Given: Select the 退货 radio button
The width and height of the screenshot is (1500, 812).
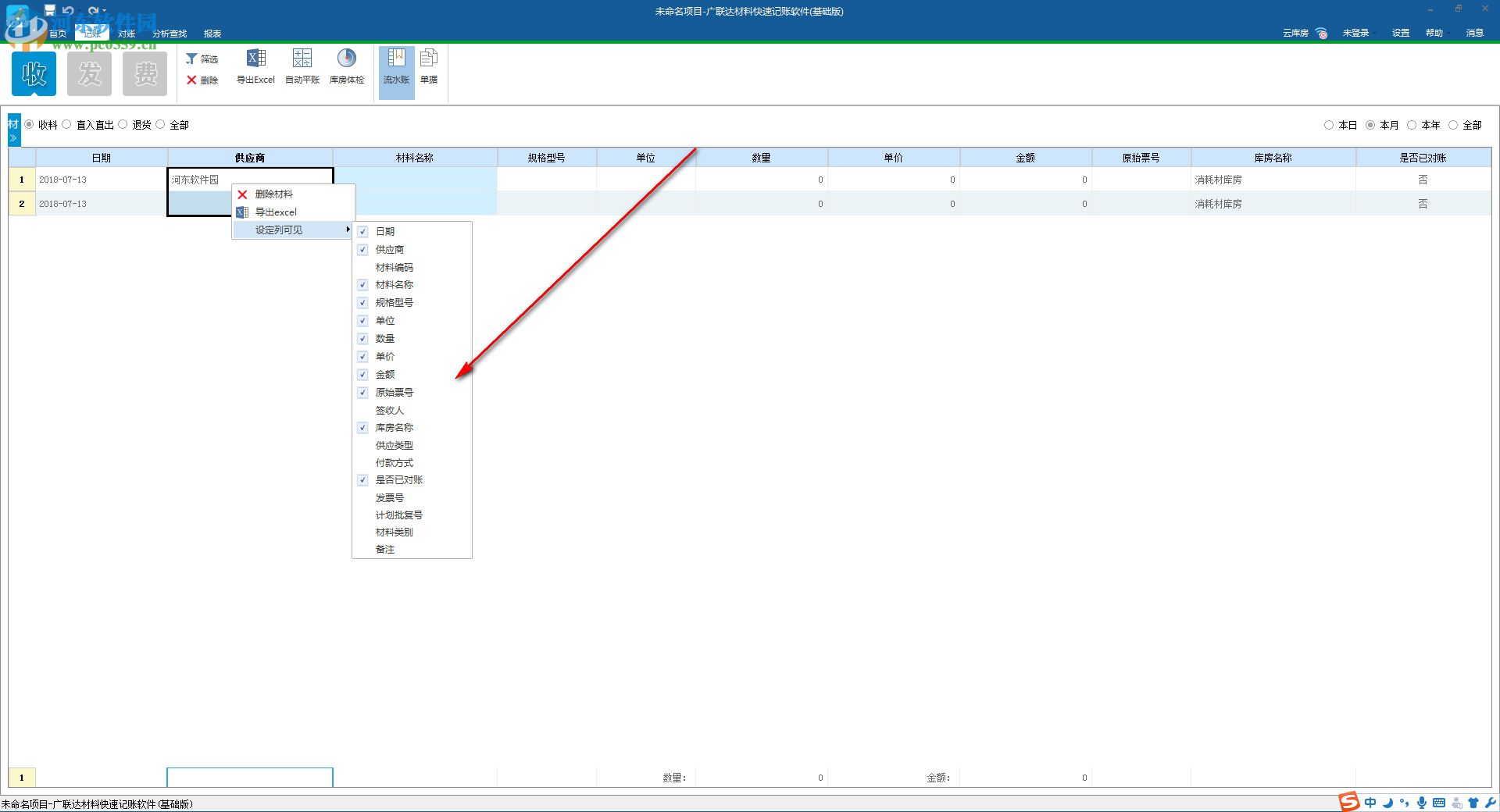Looking at the screenshot, I should point(123,124).
